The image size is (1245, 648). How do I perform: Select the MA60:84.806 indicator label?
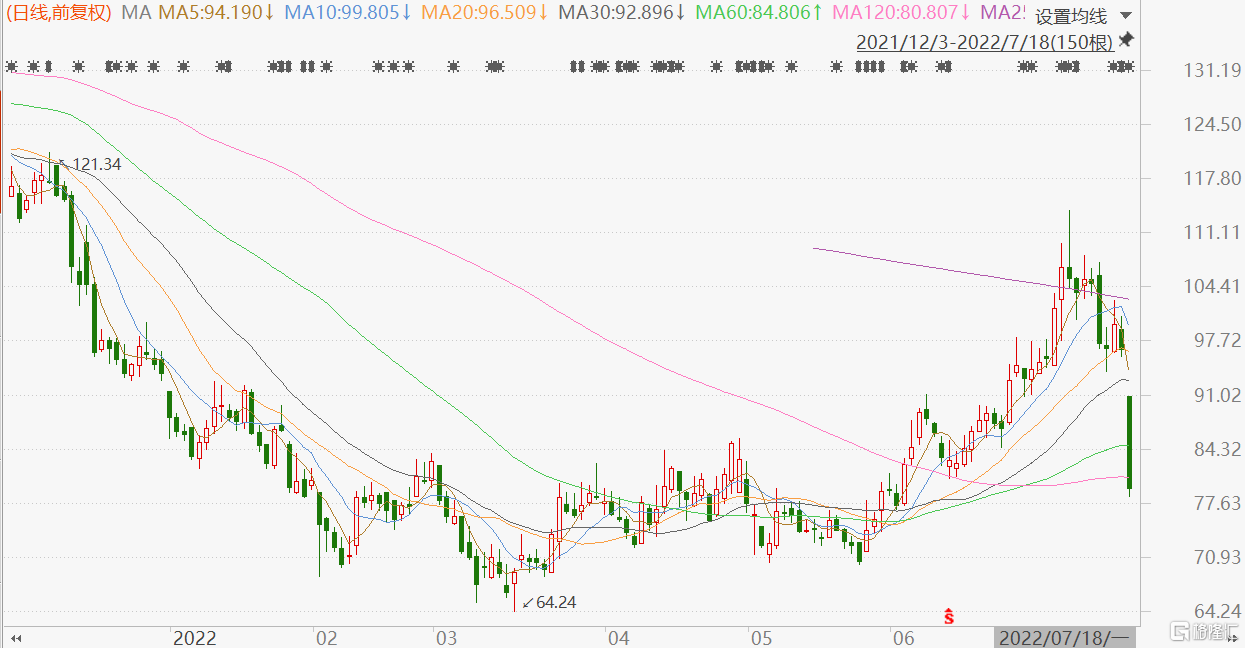click(759, 13)
